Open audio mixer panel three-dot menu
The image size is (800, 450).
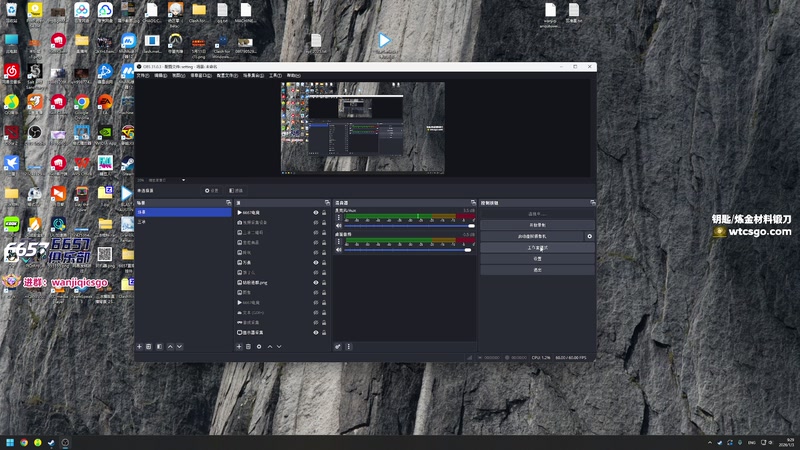(x=347, y=346)
